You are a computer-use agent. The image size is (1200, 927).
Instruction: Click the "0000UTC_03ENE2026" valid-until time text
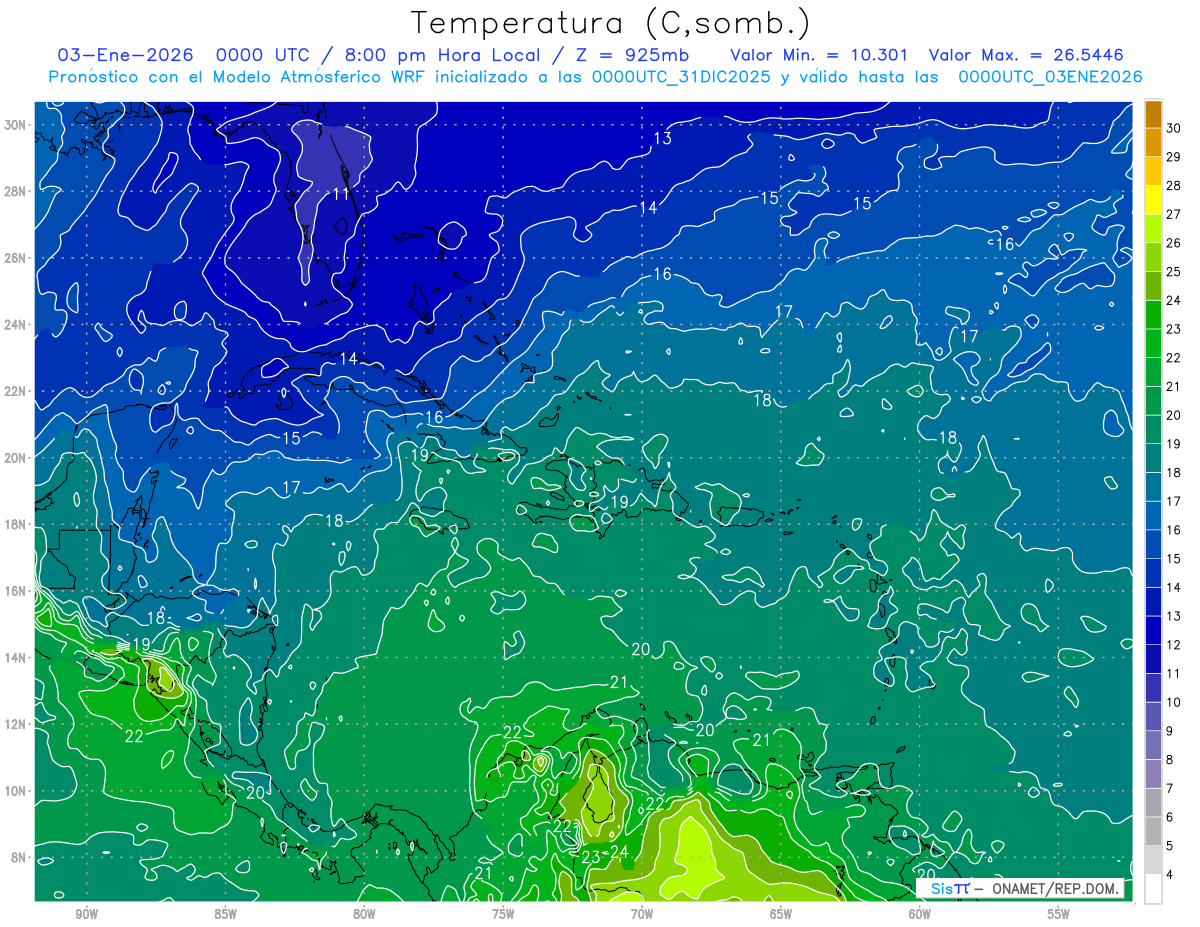click(1050, 77)
